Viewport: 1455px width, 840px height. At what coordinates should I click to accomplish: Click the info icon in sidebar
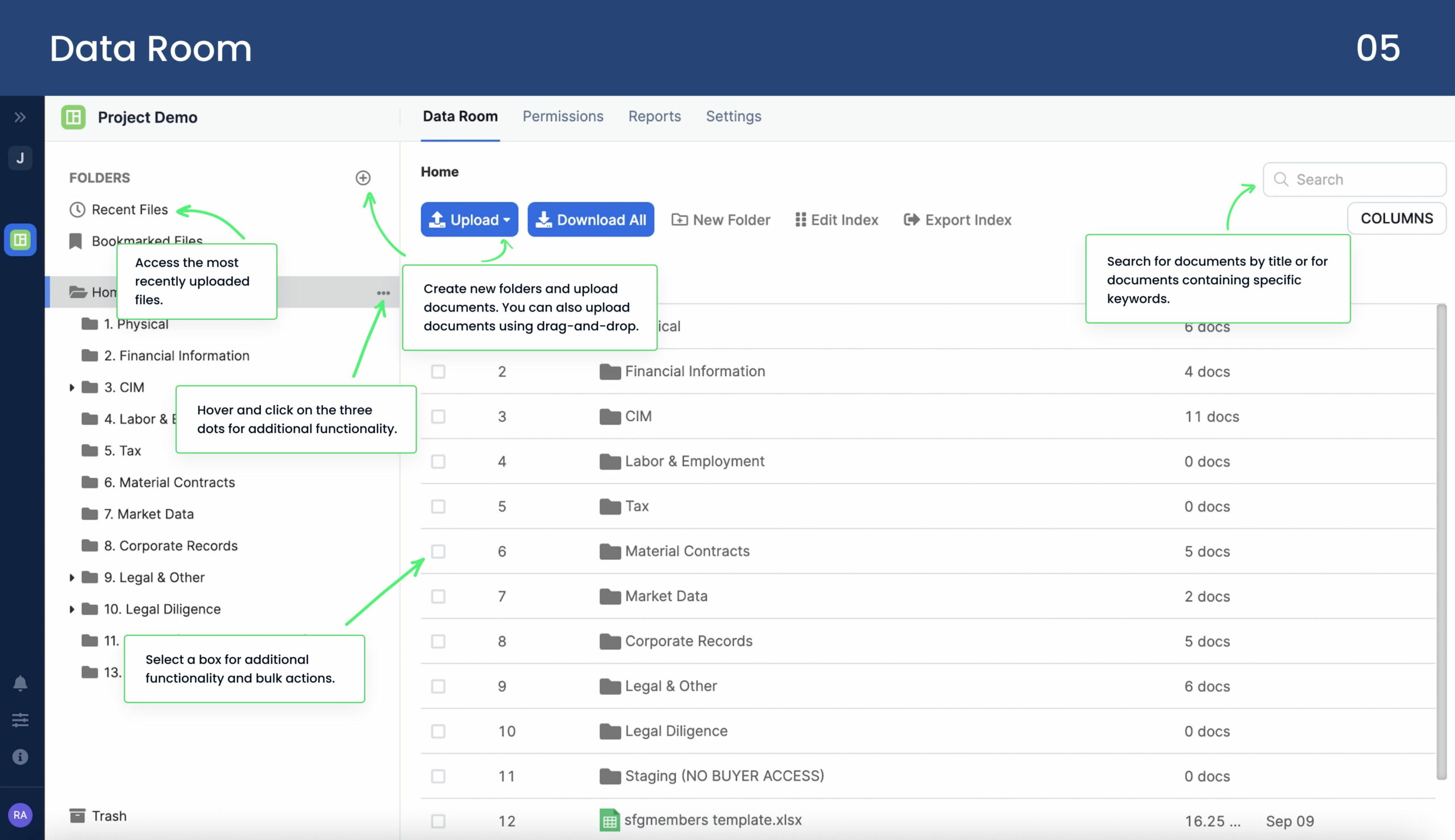[x=20, y=756]
